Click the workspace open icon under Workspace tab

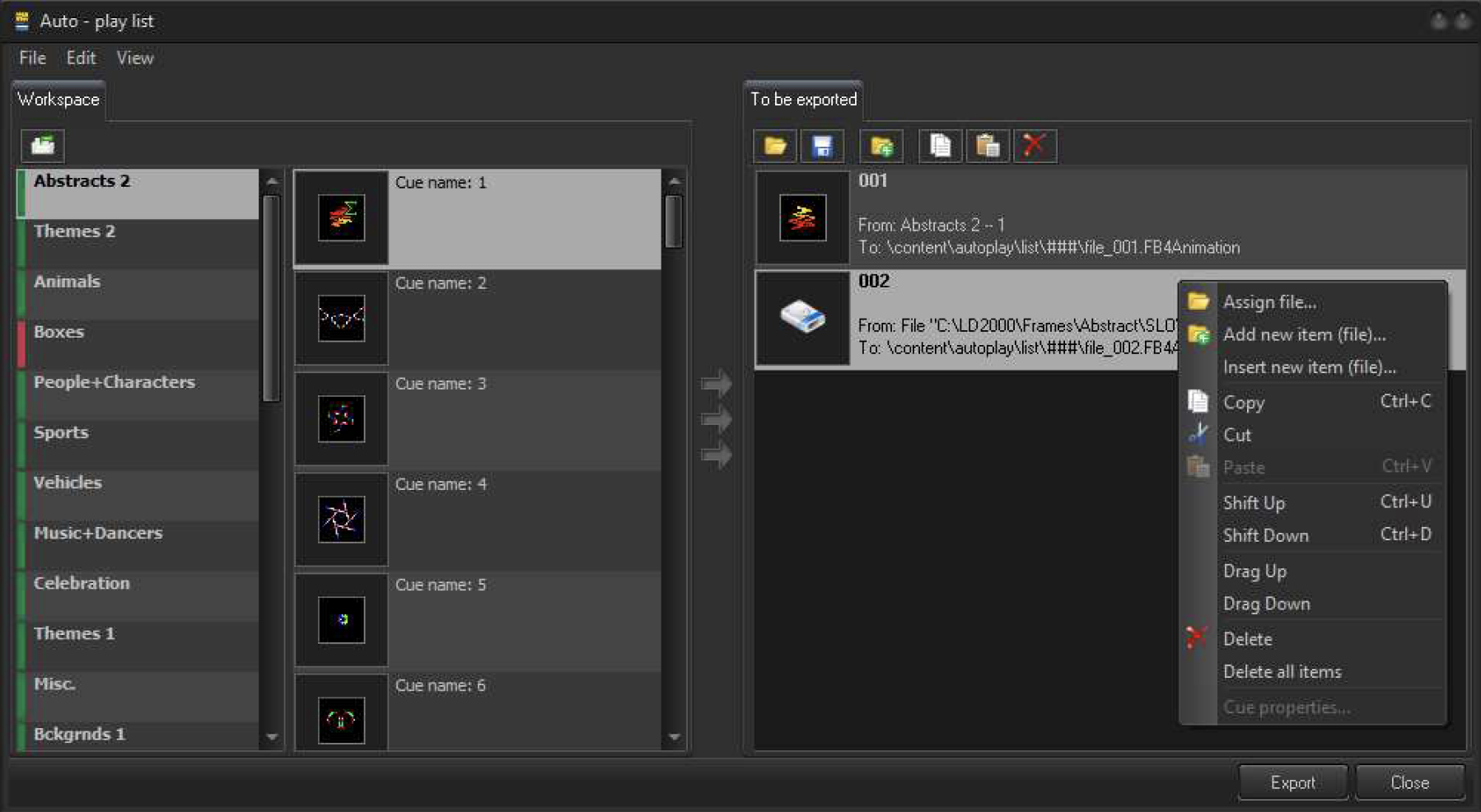(43, 146)
